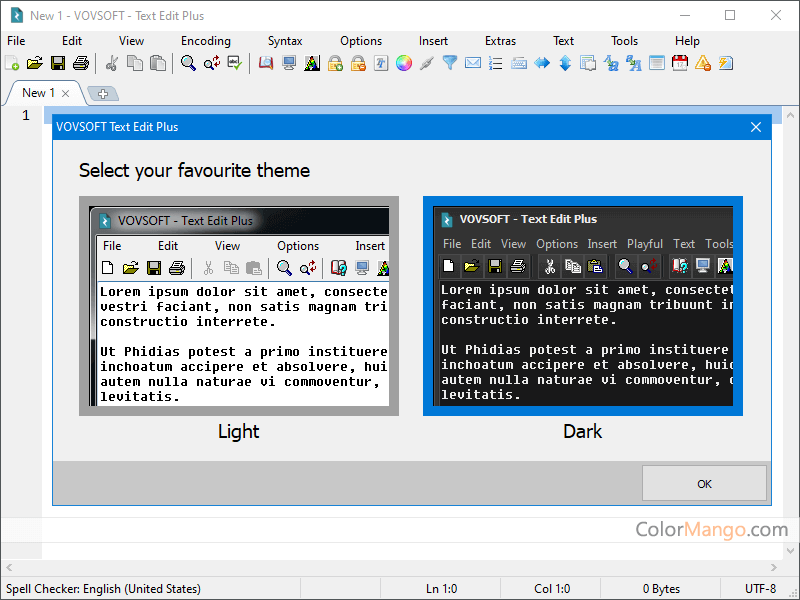
Task: Select the Dark theme preview
Action: coord(582,306)
